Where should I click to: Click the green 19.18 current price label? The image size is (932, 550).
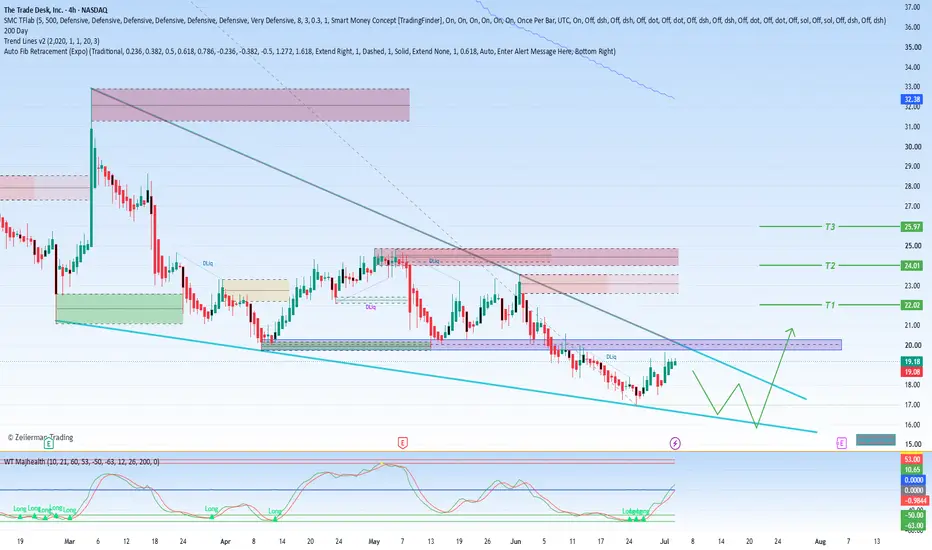[912, 362]
